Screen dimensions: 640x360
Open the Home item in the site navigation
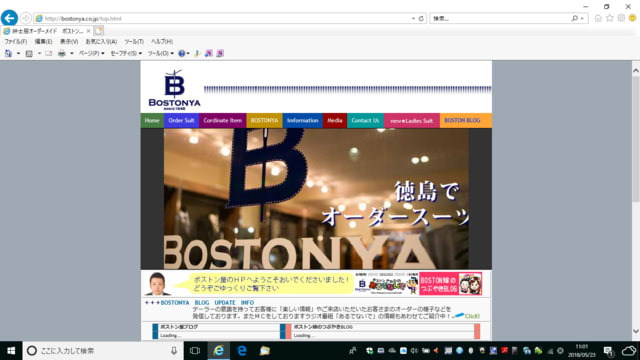[152, 120]
